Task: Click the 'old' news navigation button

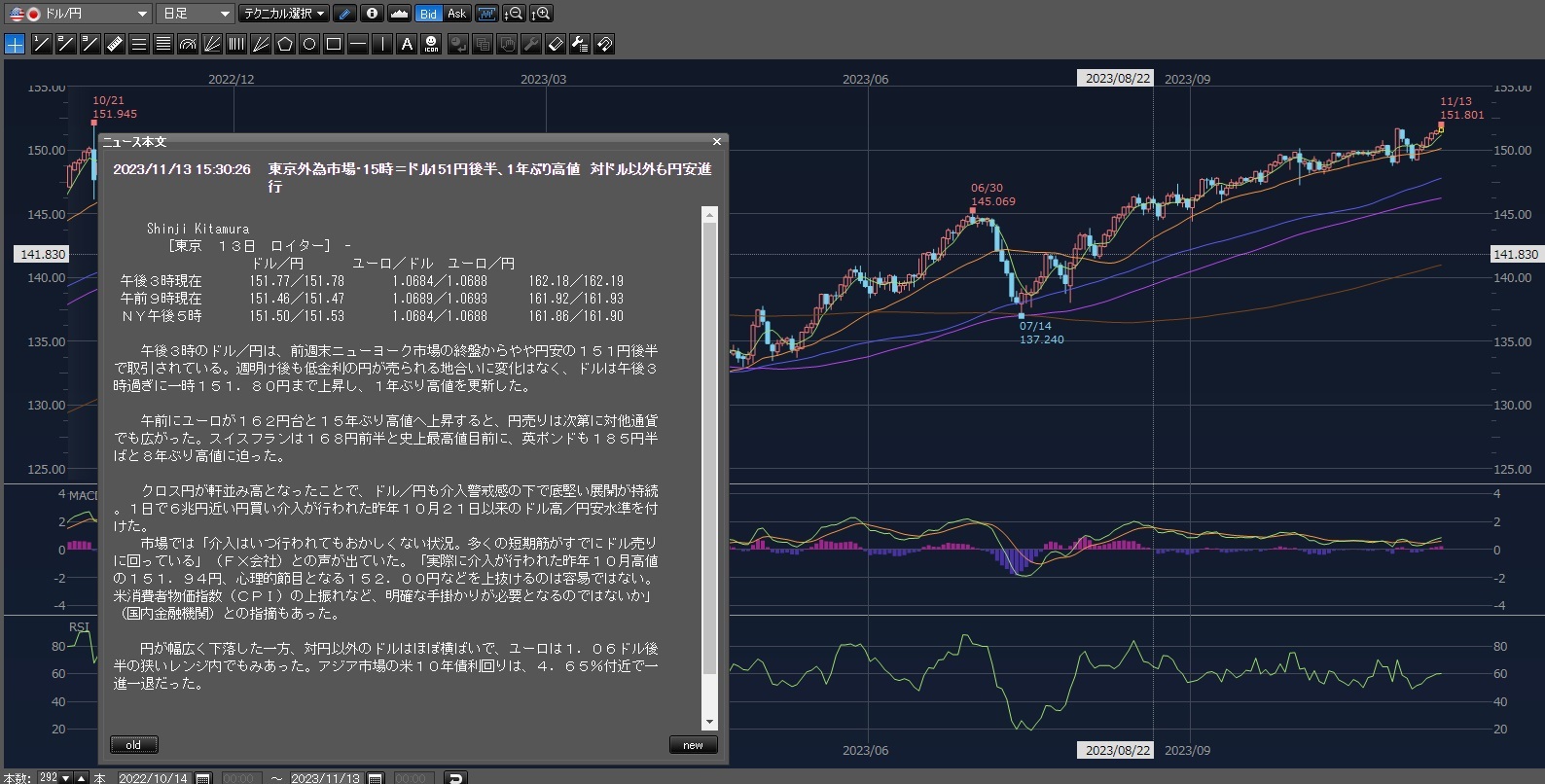Action: 133,745
